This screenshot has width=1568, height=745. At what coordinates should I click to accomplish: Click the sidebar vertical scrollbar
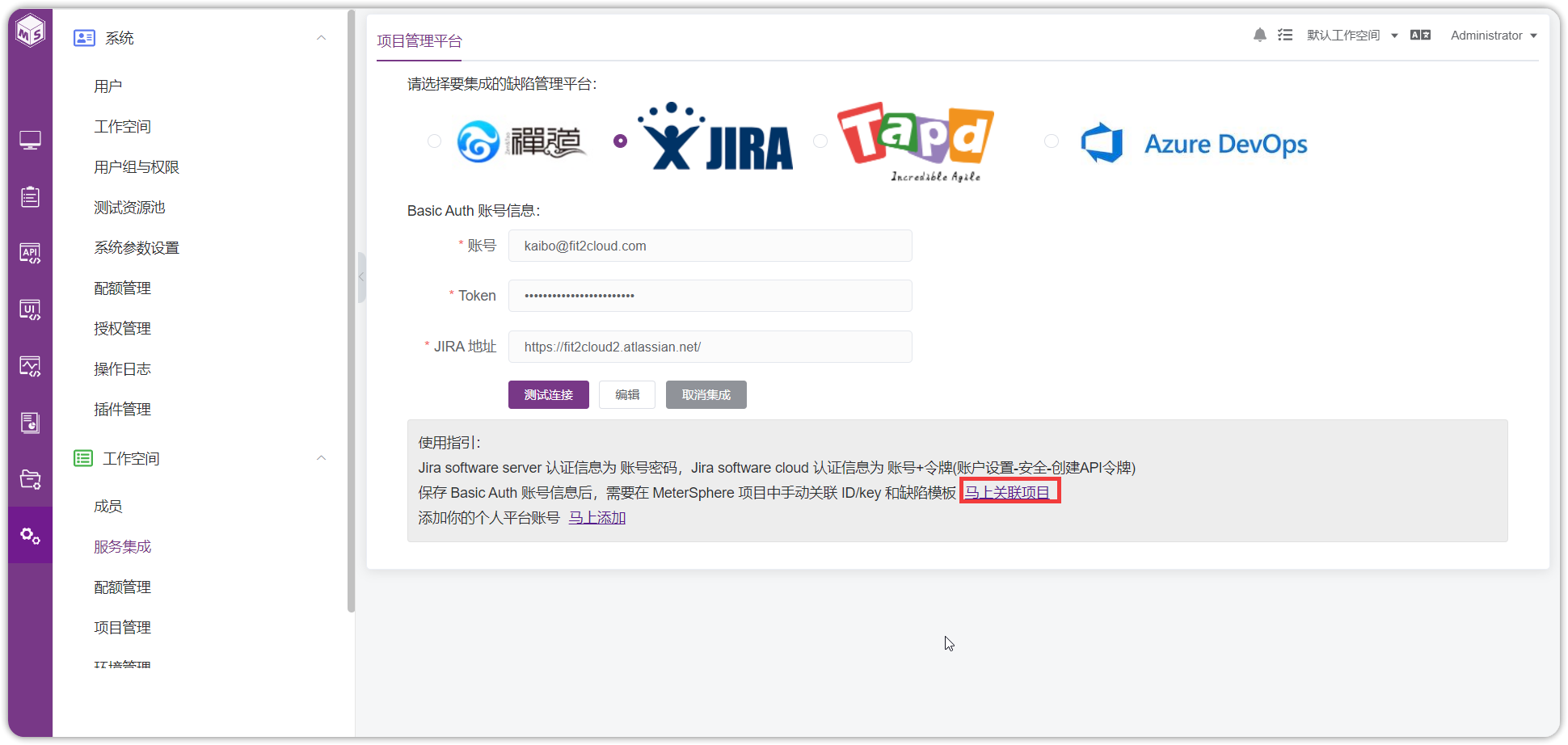pos(351,311)
